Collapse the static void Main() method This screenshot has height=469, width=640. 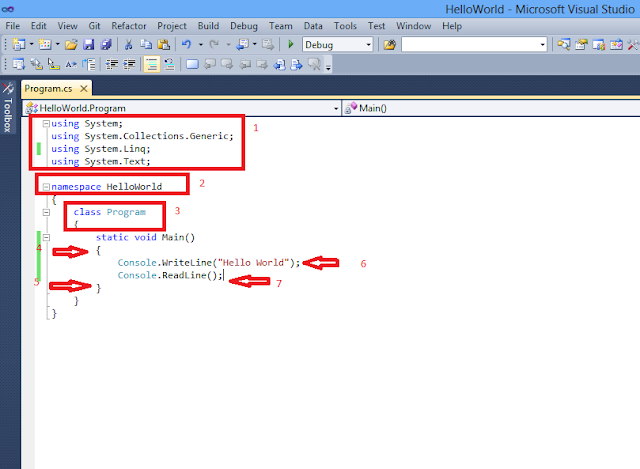pyautogui.click(x=46, y=238)
